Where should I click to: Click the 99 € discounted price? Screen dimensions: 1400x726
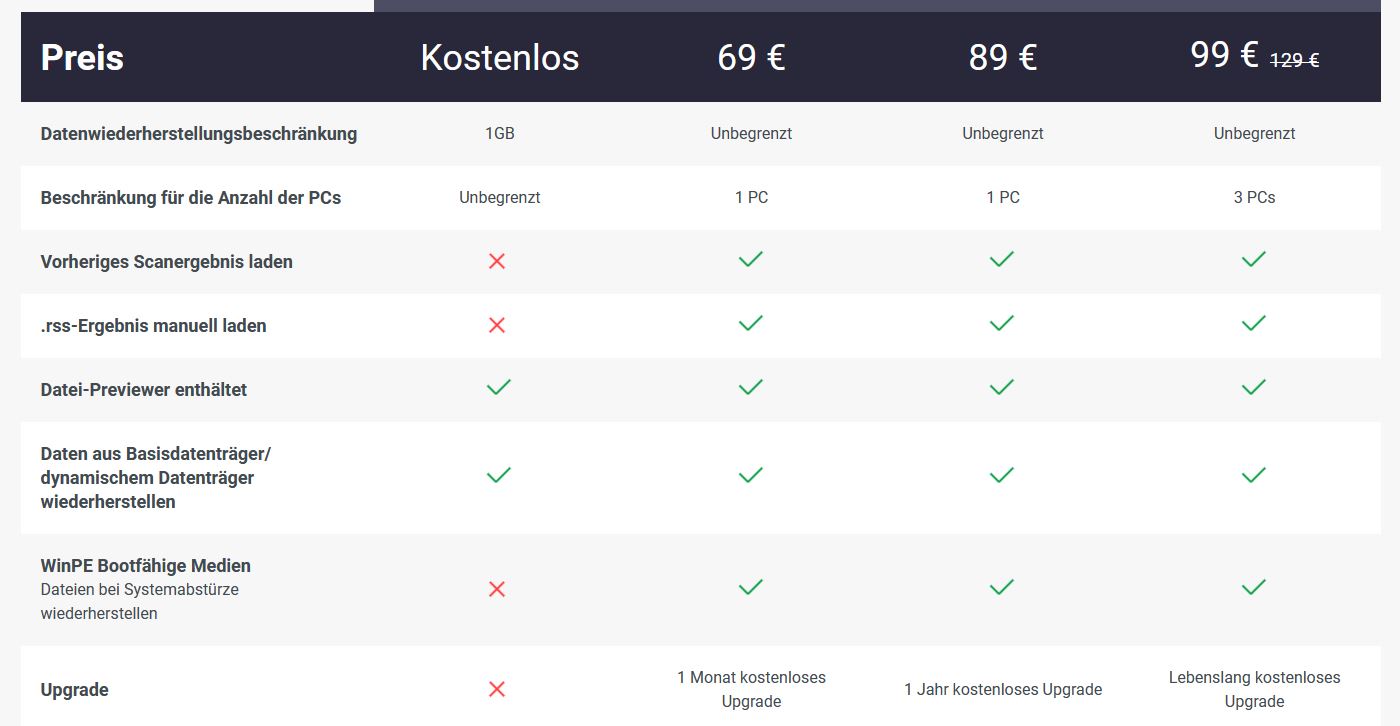(x=1224, y=55)
